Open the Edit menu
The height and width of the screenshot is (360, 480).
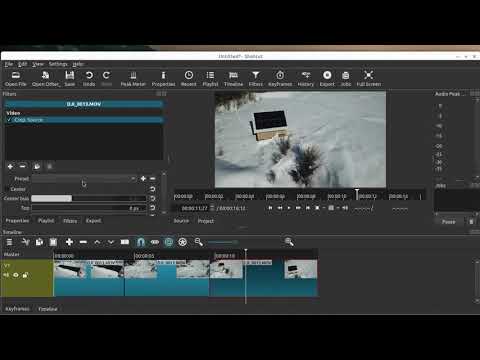23,64
